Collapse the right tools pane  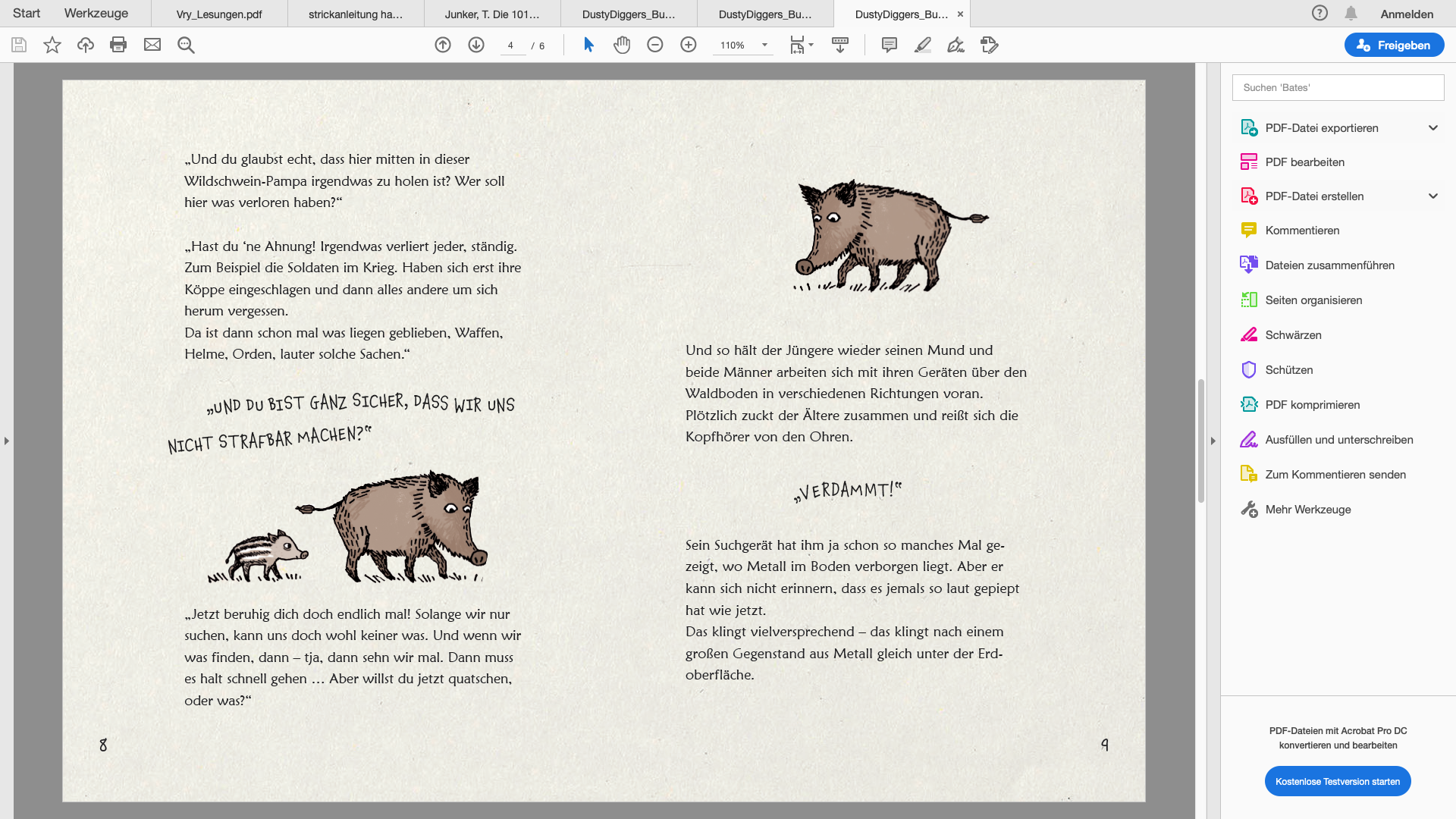[x=1213, y=441]
